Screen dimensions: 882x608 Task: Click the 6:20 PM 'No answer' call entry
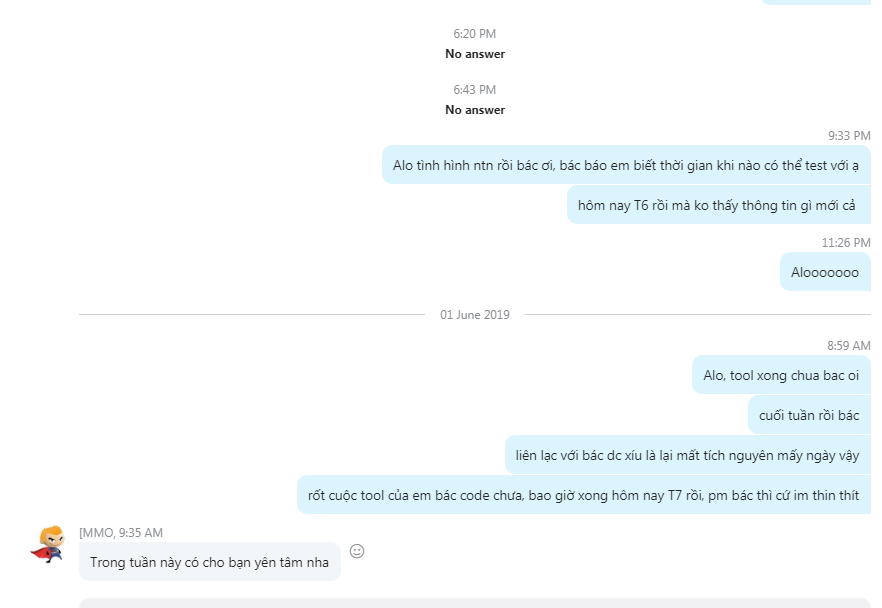475,54
